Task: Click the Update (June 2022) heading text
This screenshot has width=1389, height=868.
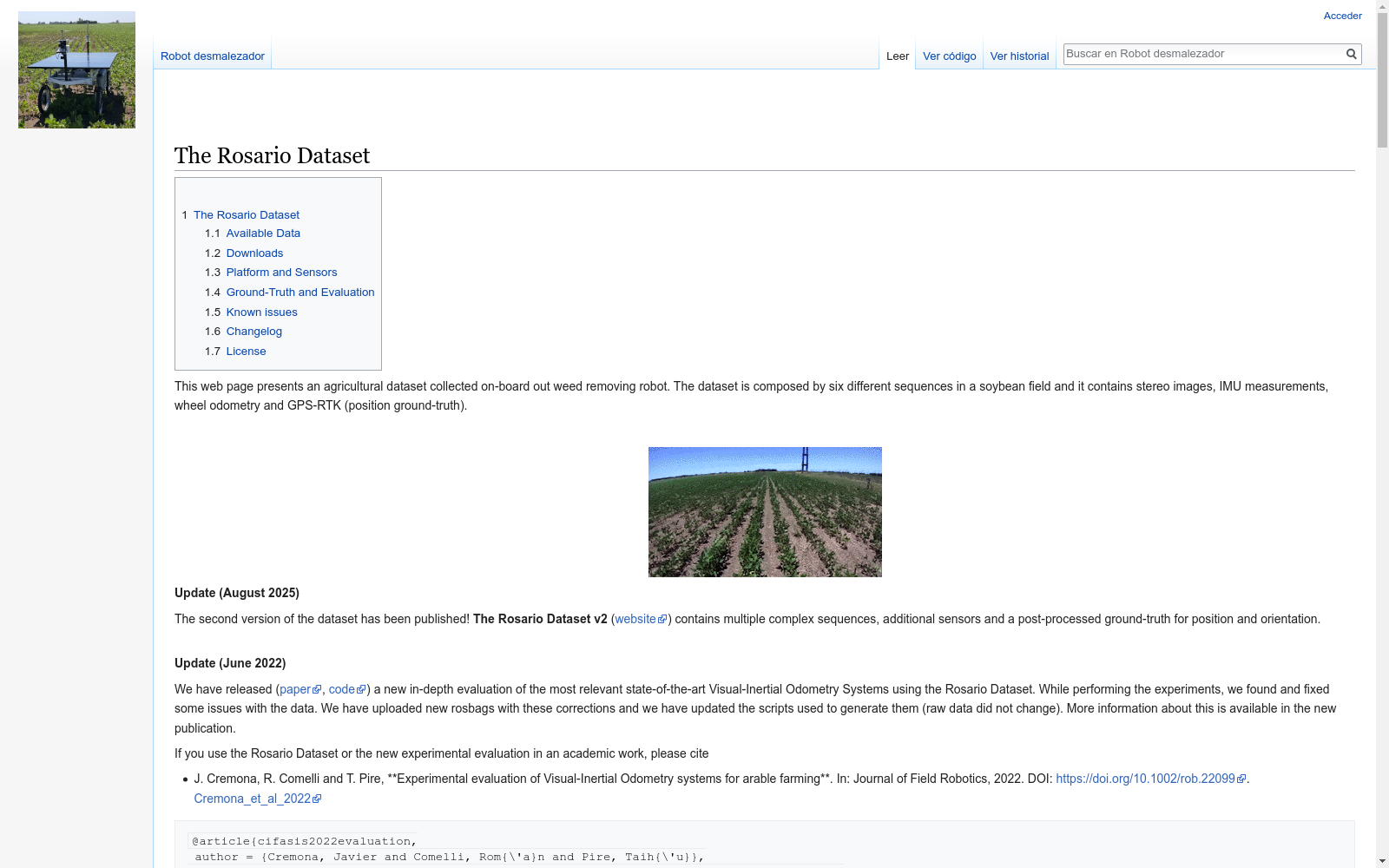Action: pos(230,663)
